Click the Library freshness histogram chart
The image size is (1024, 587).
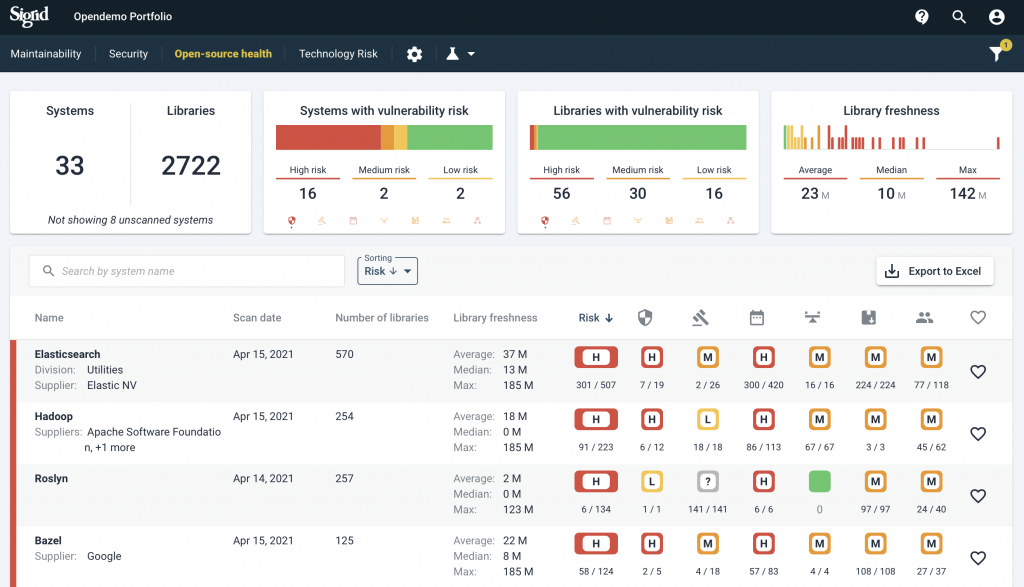(x=891, y=137)
